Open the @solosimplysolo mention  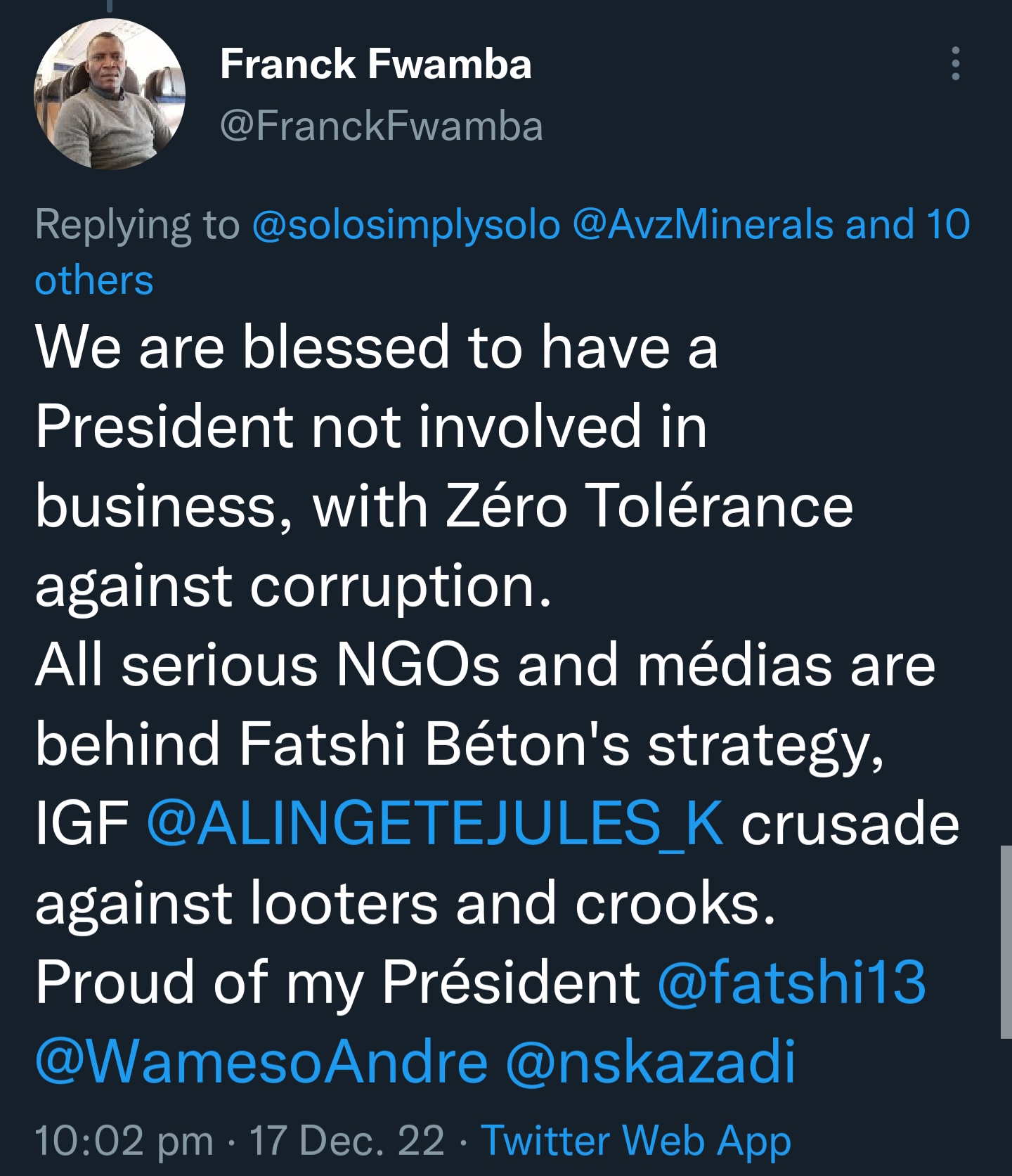pos(406,225)
